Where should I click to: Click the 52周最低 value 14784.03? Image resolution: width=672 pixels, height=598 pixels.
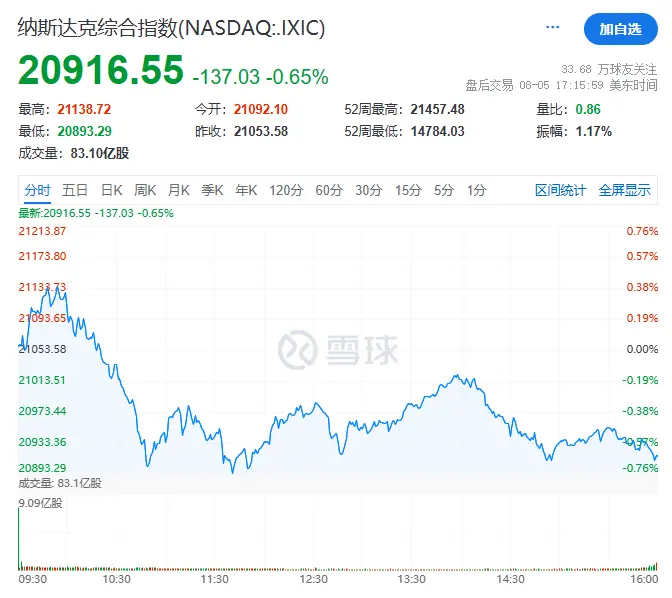point(438,131)
